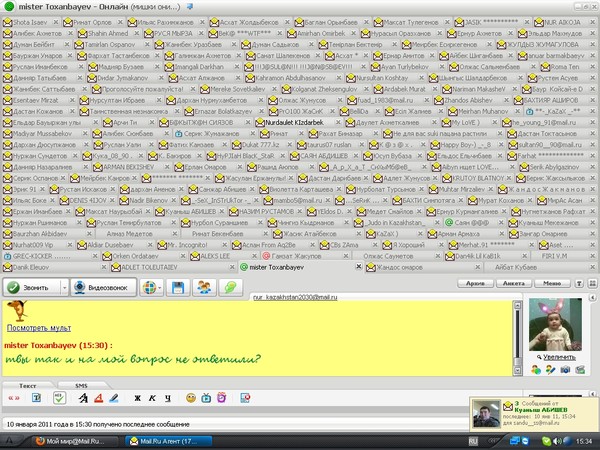Choose font color red A icon
This screenshot has width=600, height=450.
(x=98, y=398)
